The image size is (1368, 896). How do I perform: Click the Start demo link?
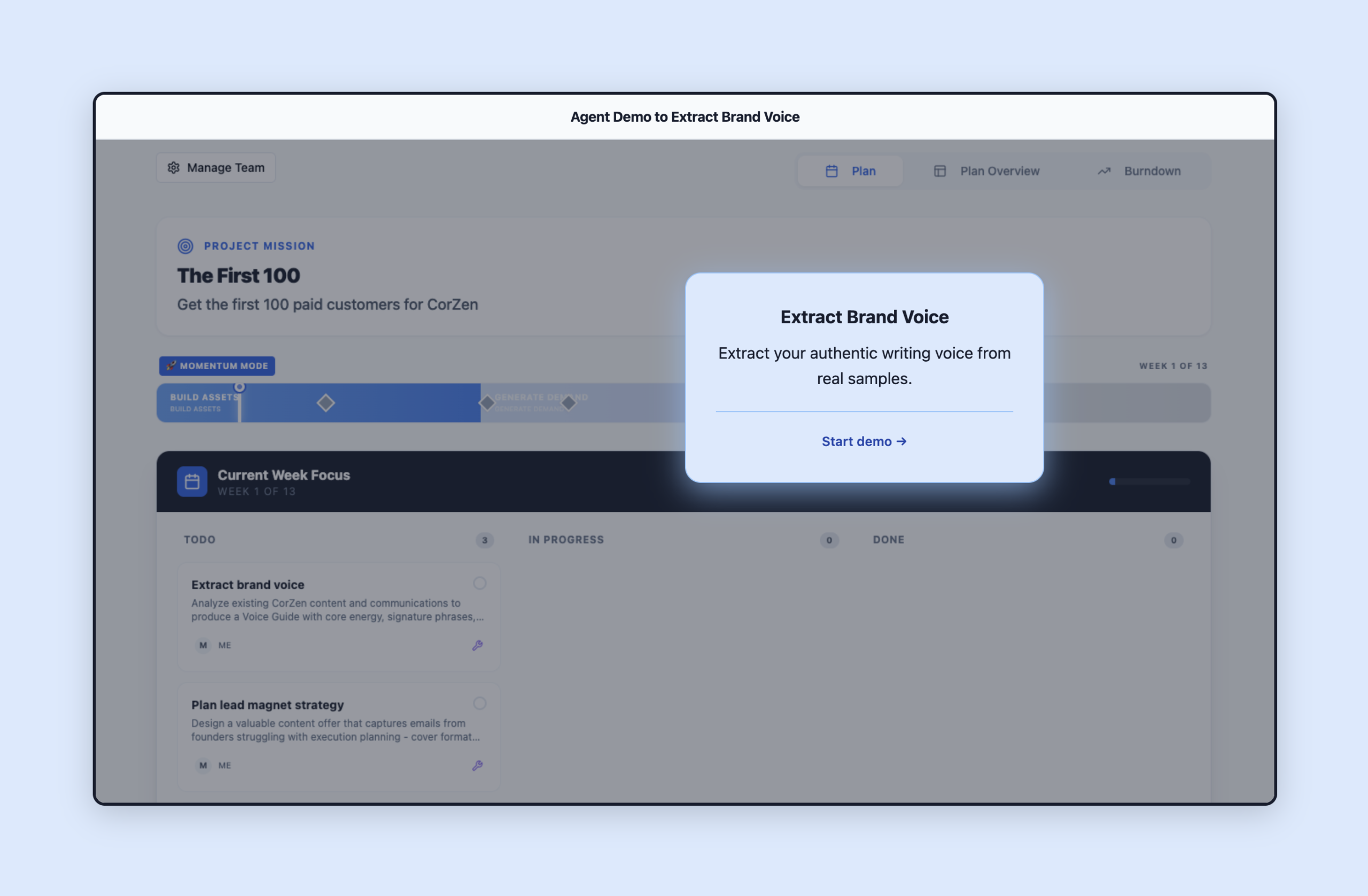865,441
